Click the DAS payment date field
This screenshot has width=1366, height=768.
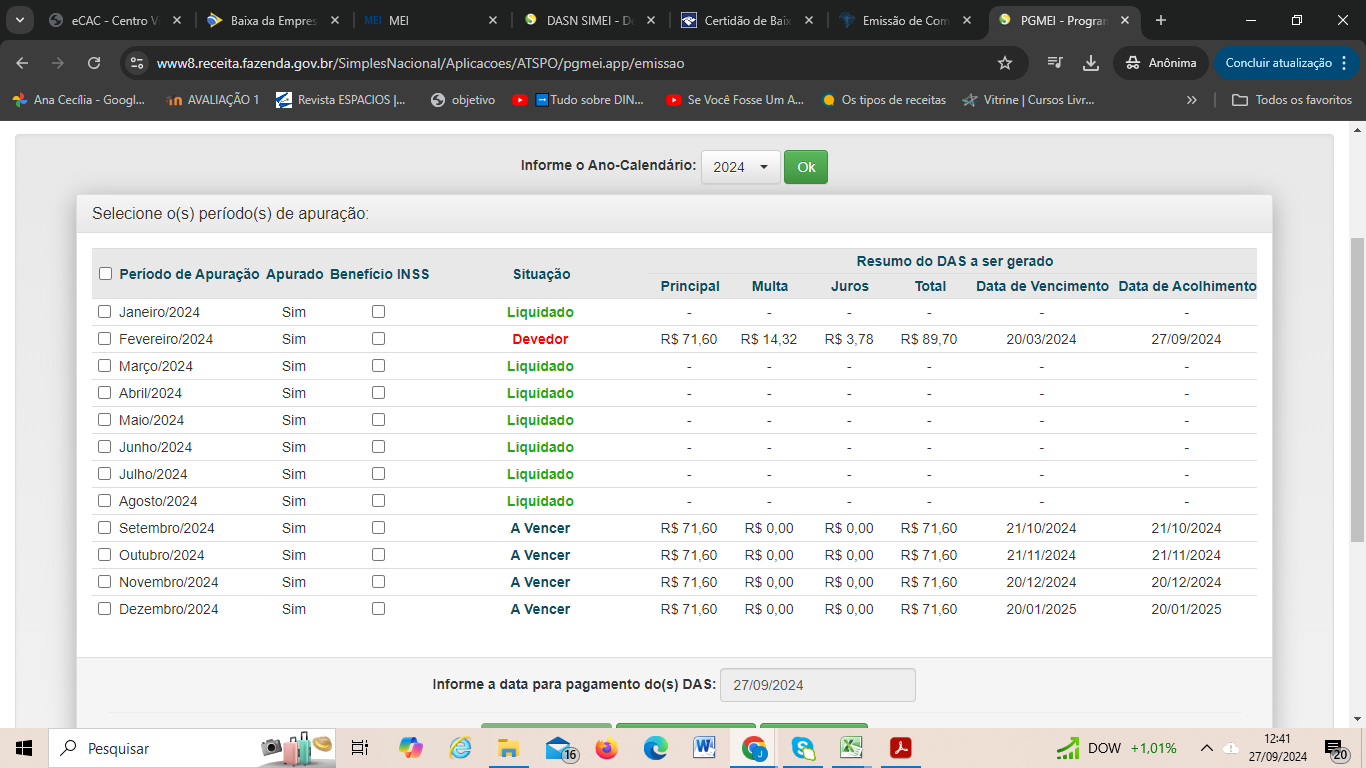coord(818,686)
